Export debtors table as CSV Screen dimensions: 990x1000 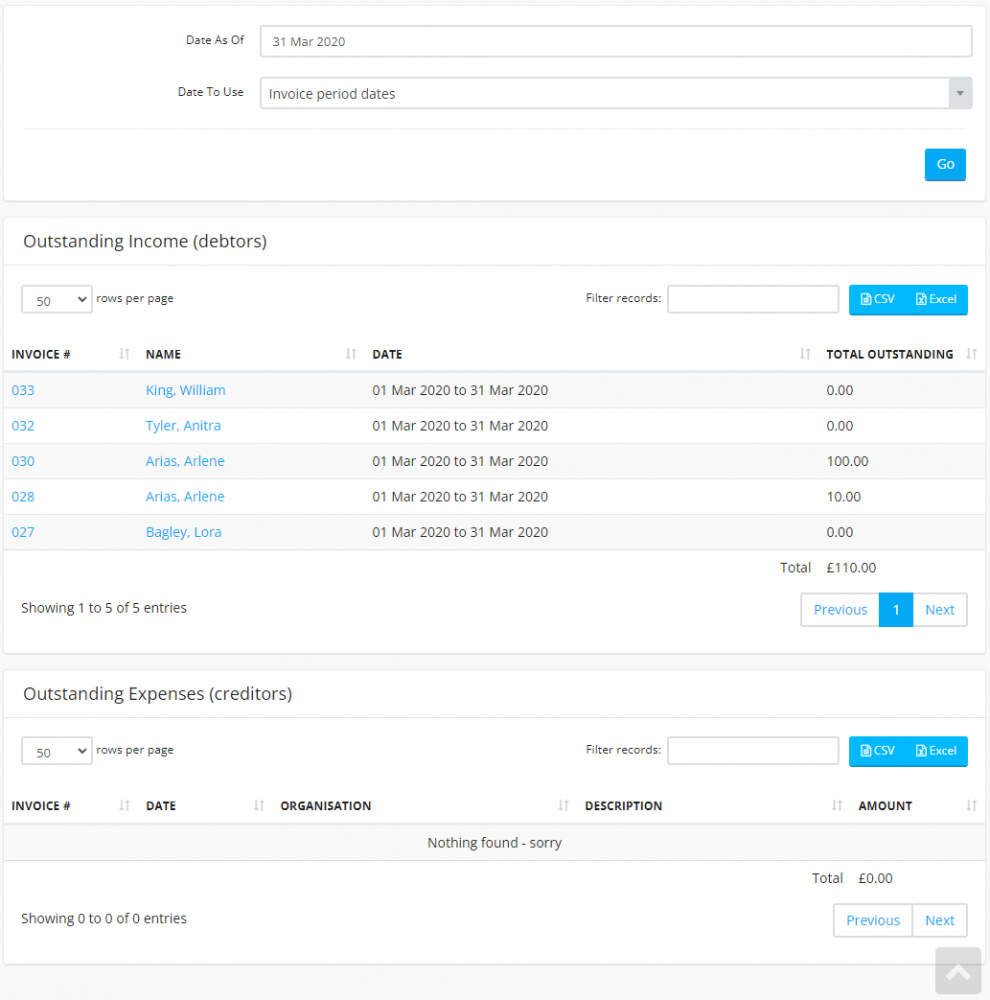pyautogui.click(x=878, y=299)
